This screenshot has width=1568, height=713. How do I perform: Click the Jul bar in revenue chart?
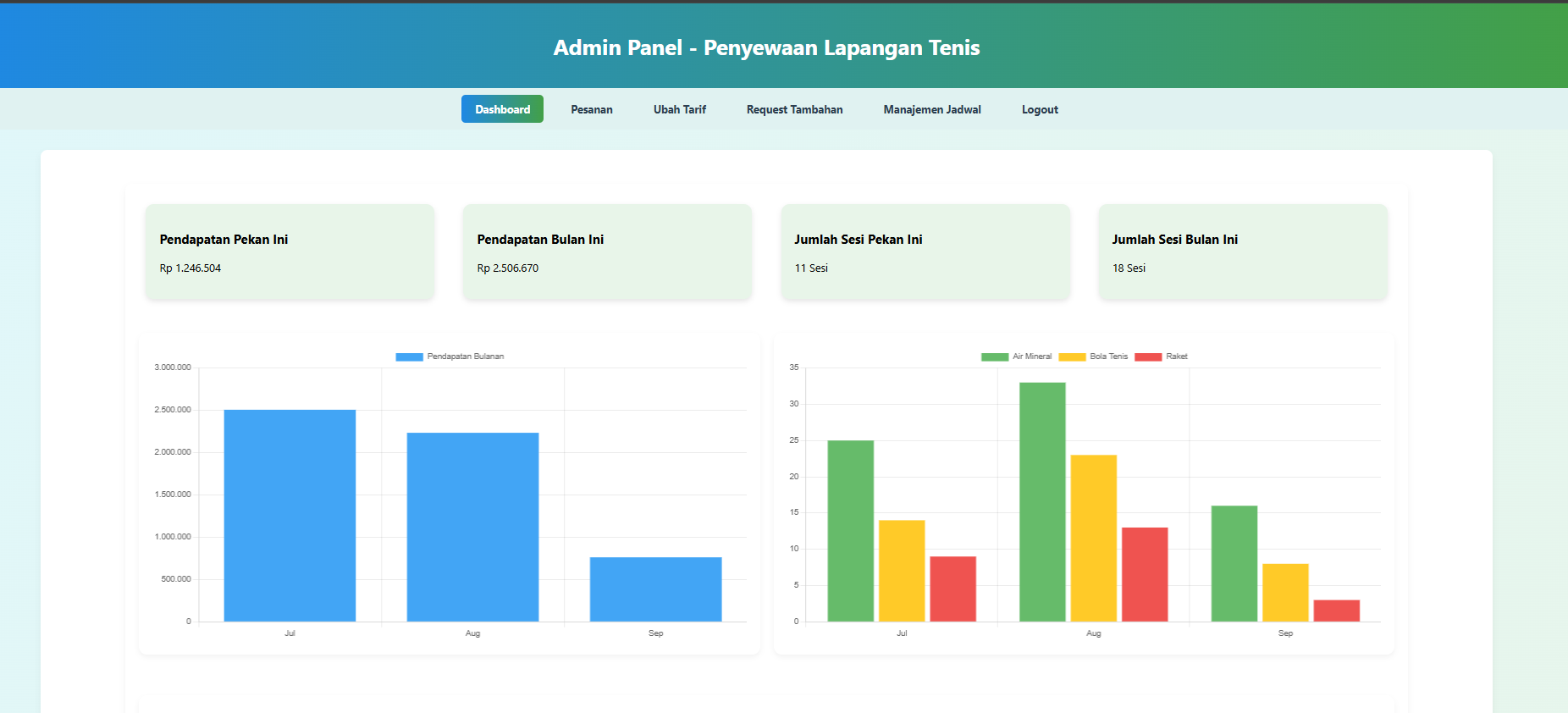coord(290,515)
